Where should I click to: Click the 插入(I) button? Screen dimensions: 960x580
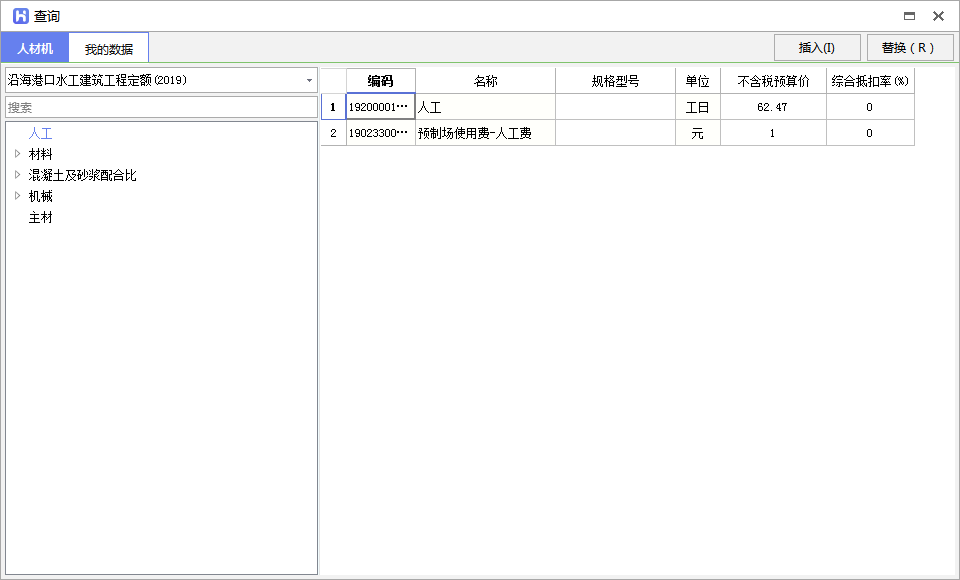[x=816, y=47]
